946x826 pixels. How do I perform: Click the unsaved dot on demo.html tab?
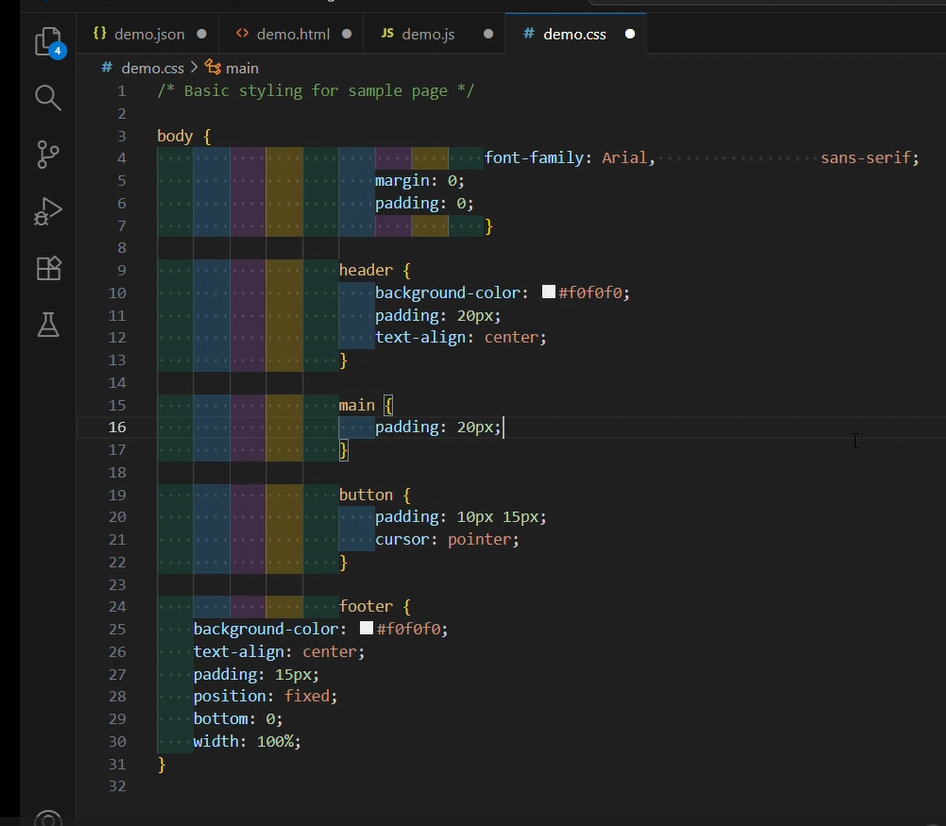(347, 34)
